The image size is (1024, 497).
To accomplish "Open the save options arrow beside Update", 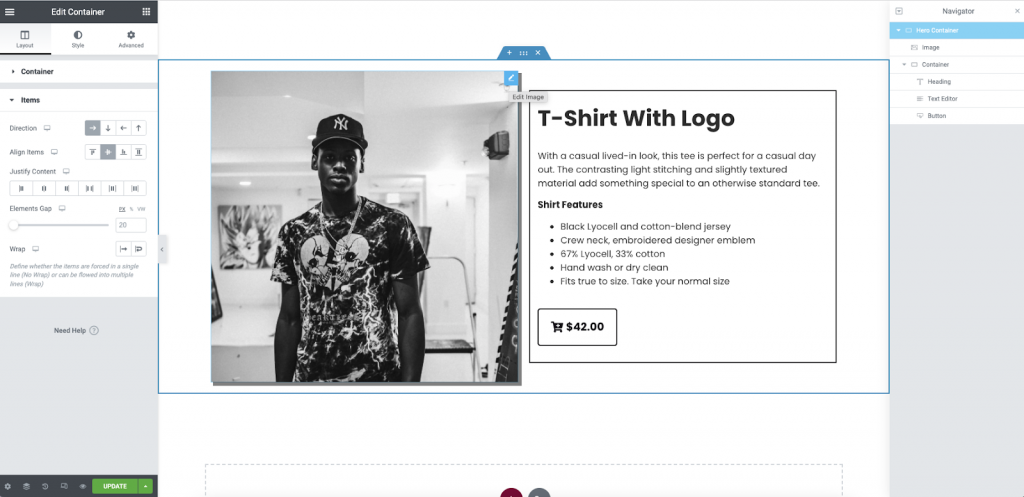I will pos(146,487).
